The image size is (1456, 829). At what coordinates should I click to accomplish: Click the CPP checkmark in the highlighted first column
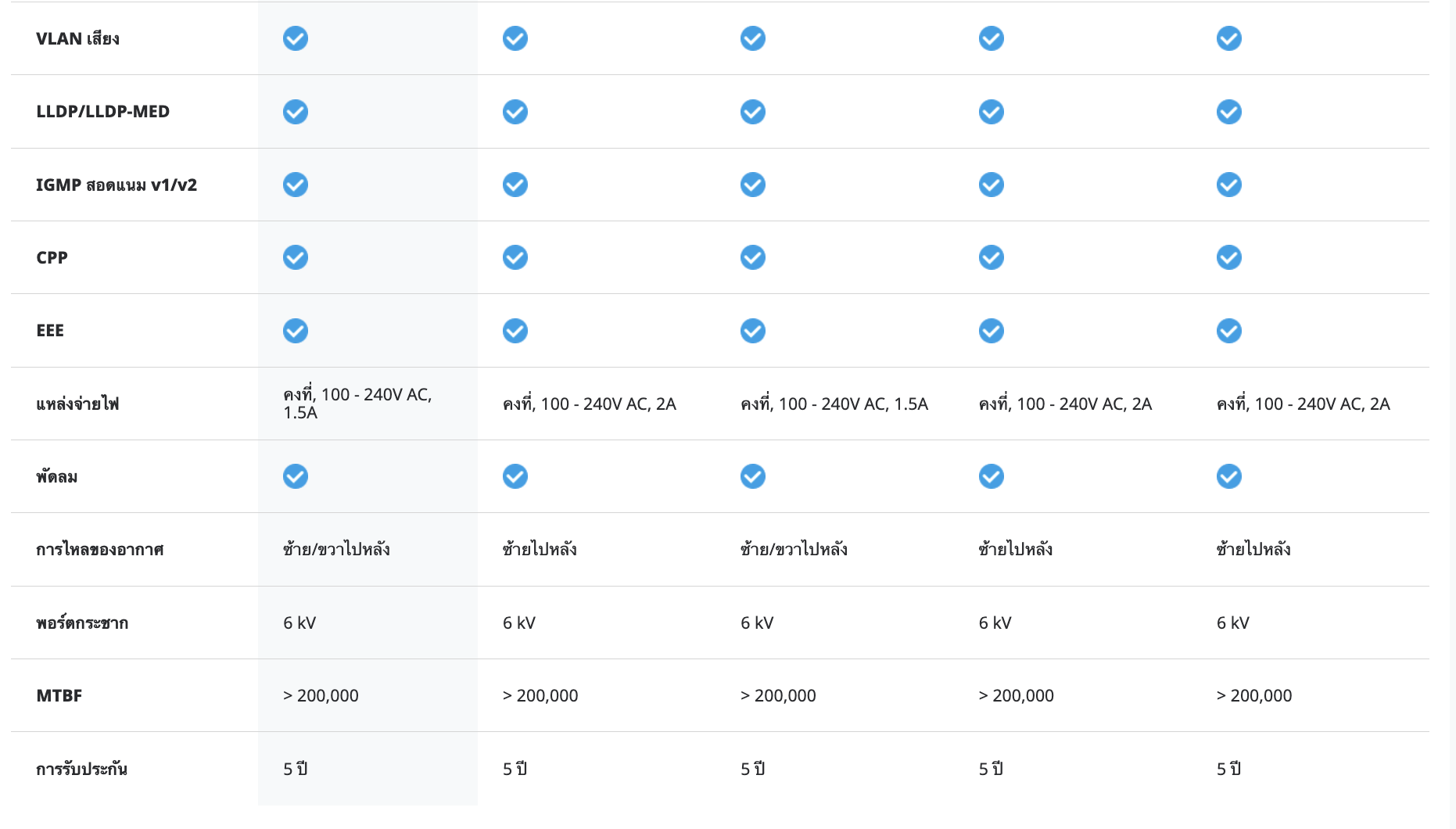[295, 257]
